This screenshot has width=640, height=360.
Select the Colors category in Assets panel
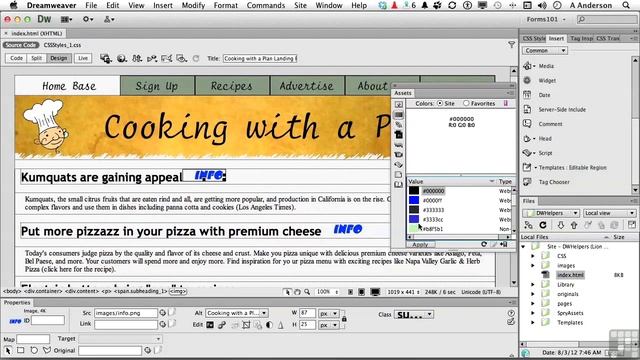pos(399,115)
